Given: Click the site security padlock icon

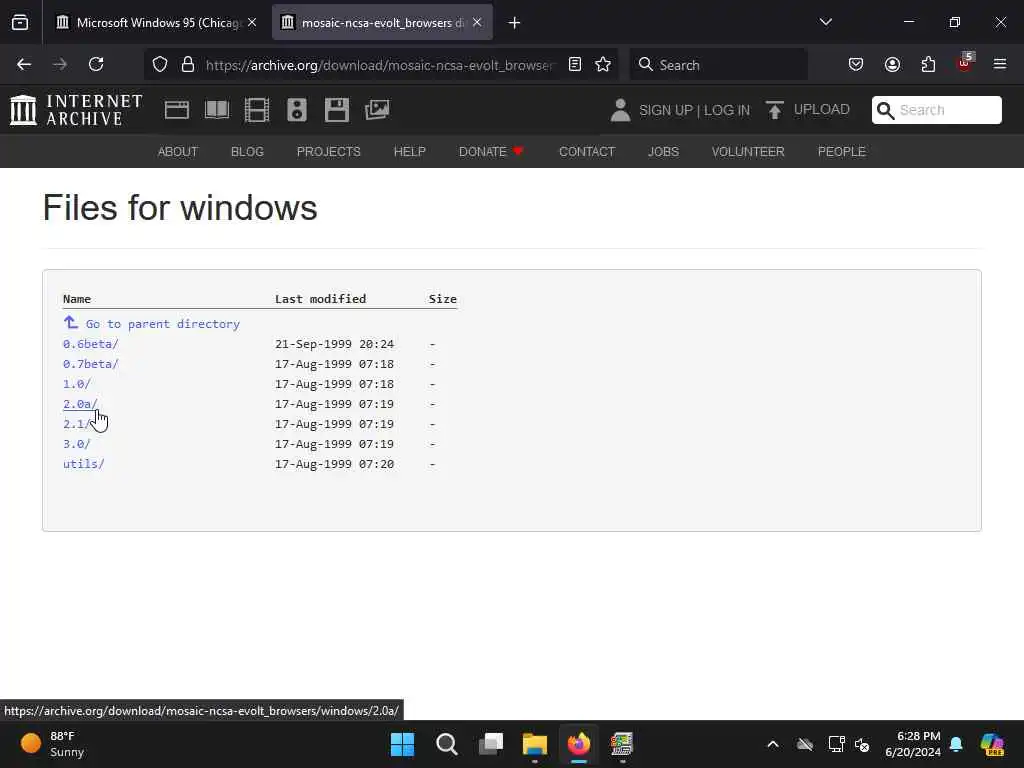Looking at the screenshot, I should point(188,64).
